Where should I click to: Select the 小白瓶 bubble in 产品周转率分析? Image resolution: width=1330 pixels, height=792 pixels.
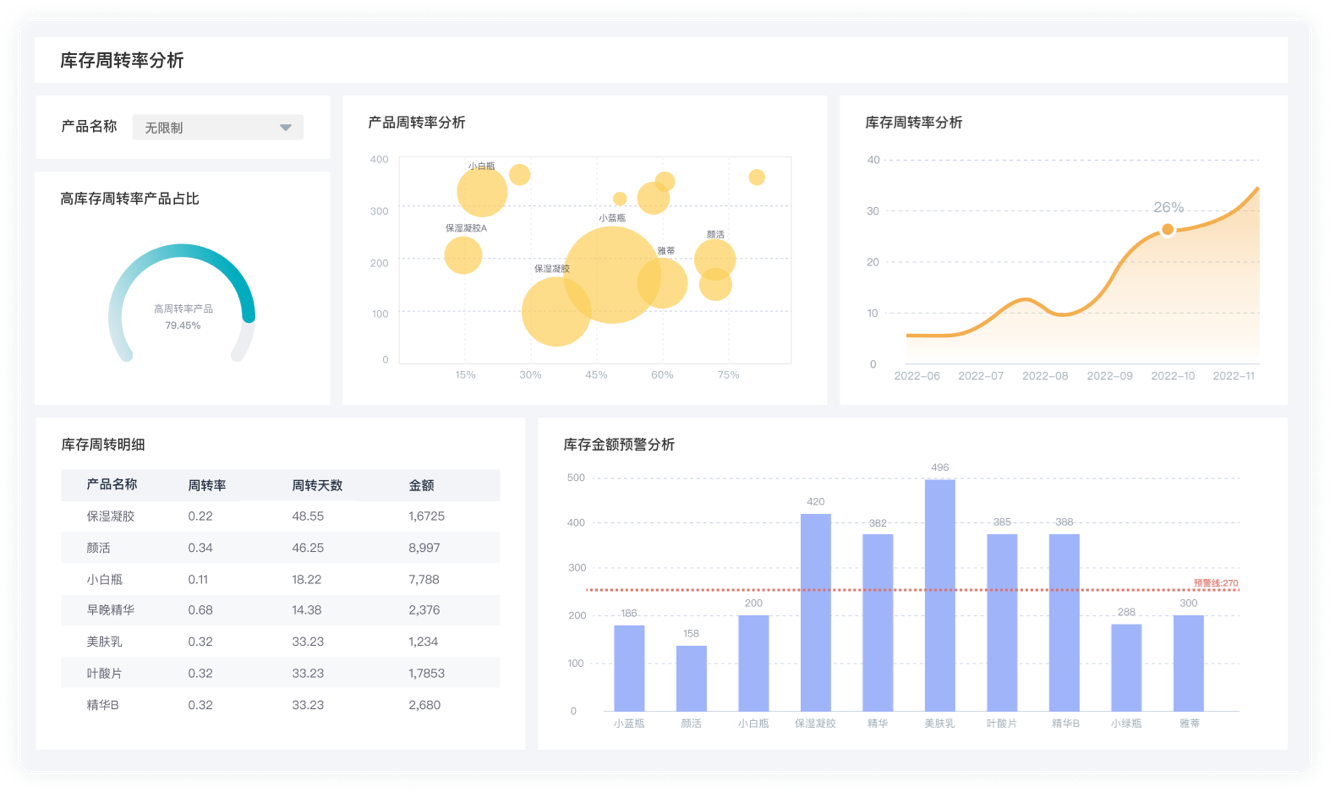(482, 191)
